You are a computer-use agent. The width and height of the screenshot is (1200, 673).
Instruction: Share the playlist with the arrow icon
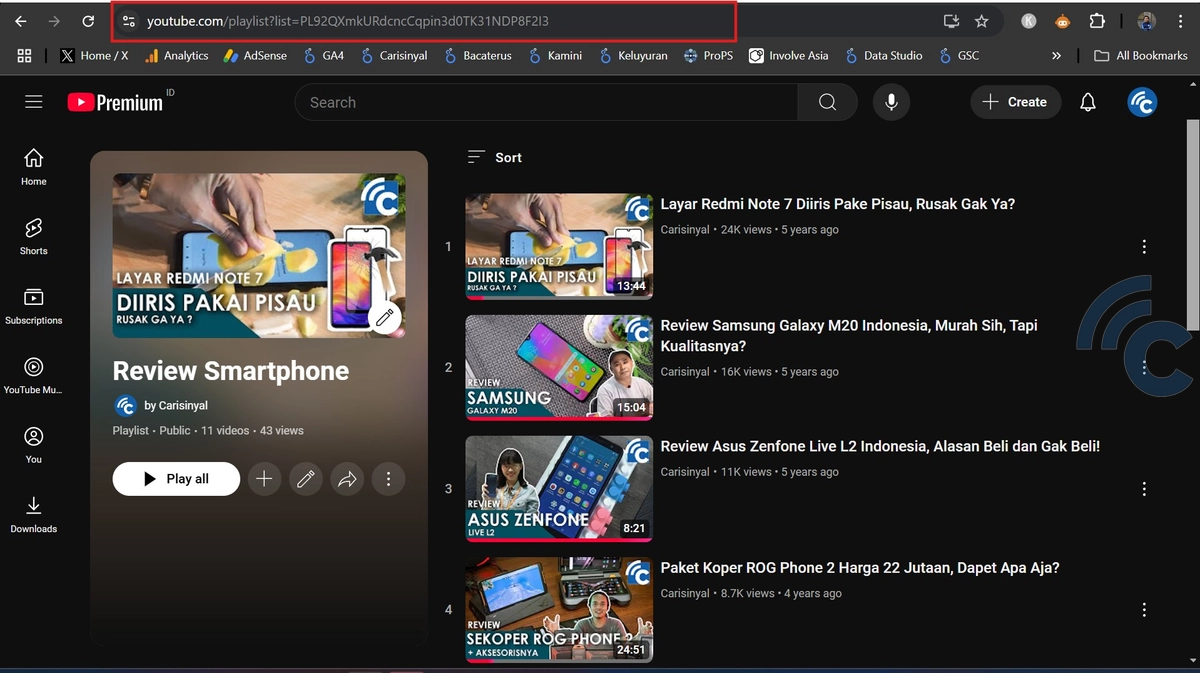point(347,479)
